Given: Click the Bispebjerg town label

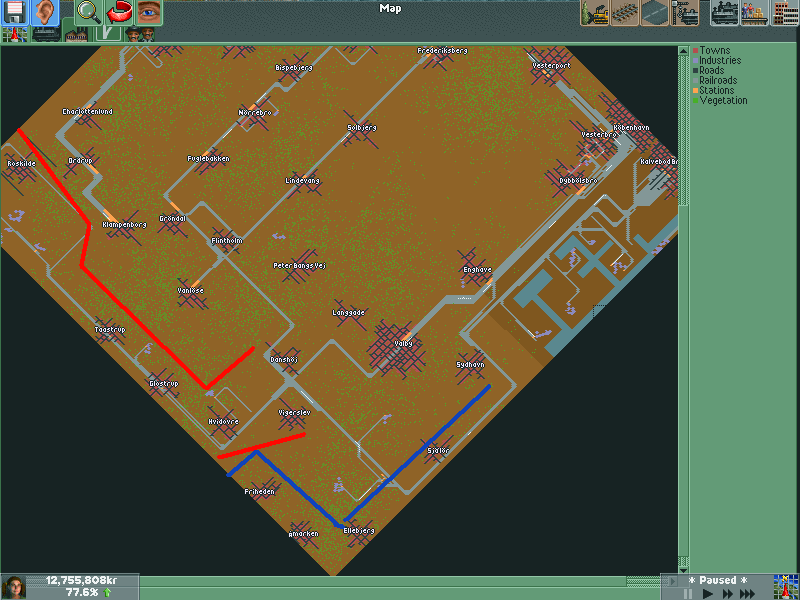Looking at the screenshot, I should (x=294, y=68).
